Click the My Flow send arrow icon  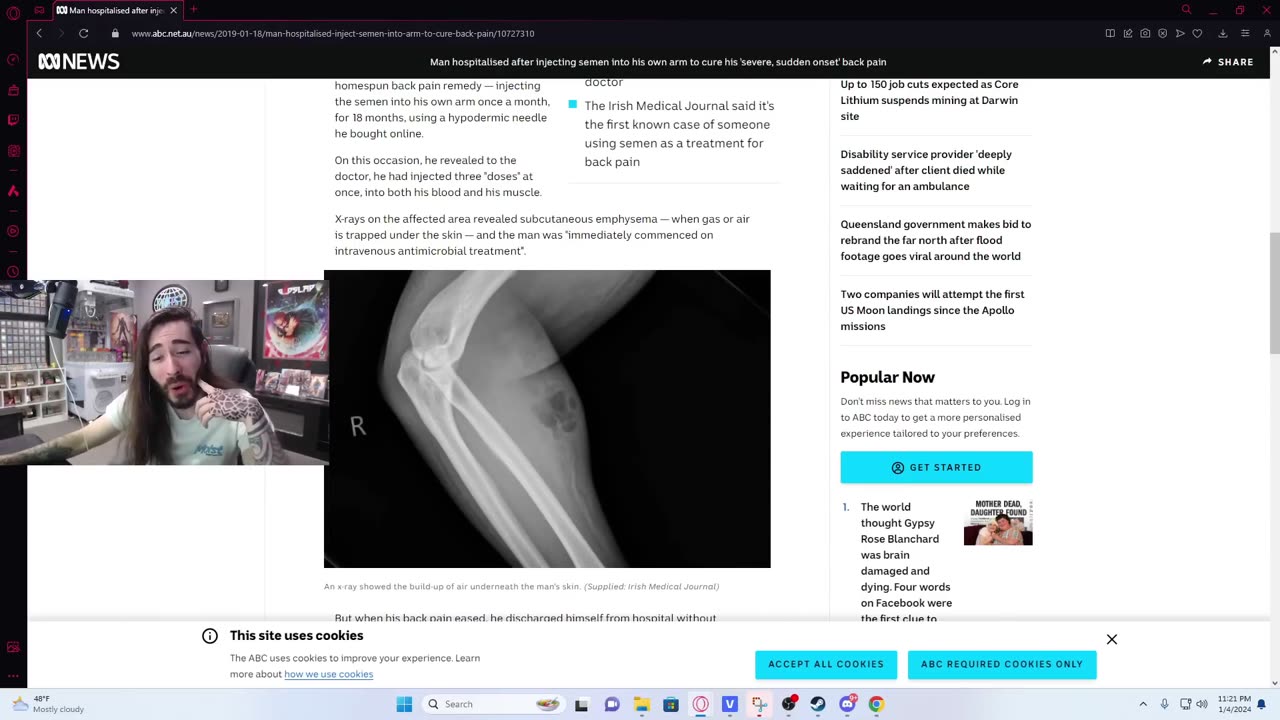coord(1180,33)
